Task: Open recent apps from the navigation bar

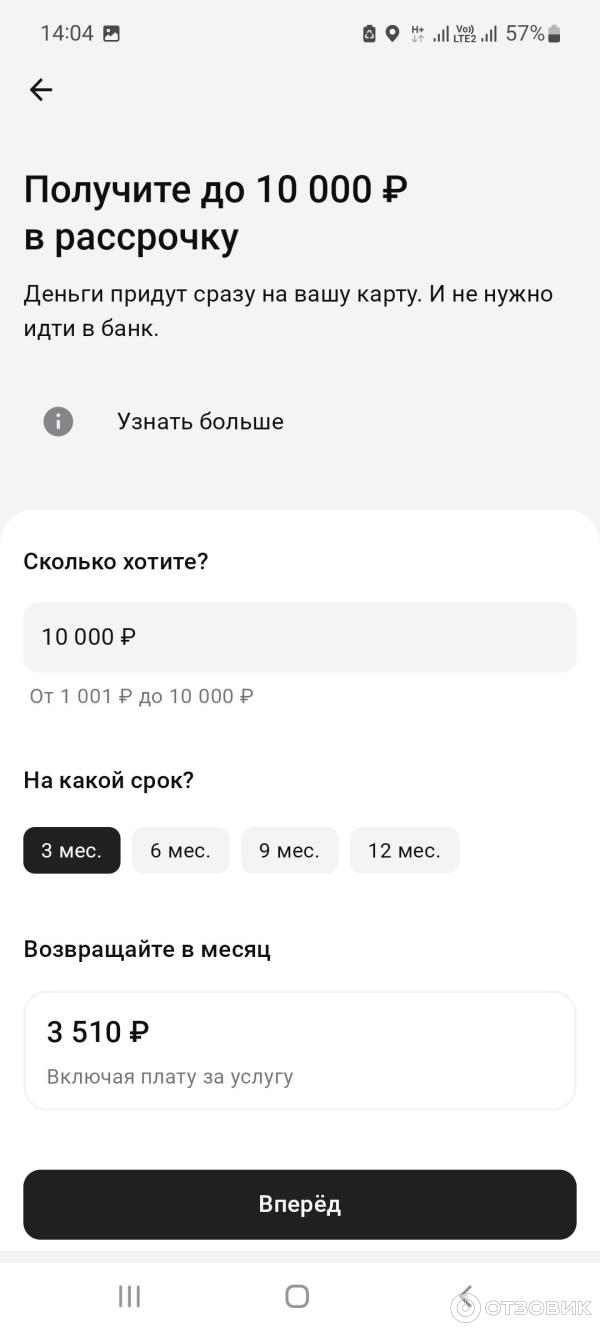Action: [x=129, y=1296]
